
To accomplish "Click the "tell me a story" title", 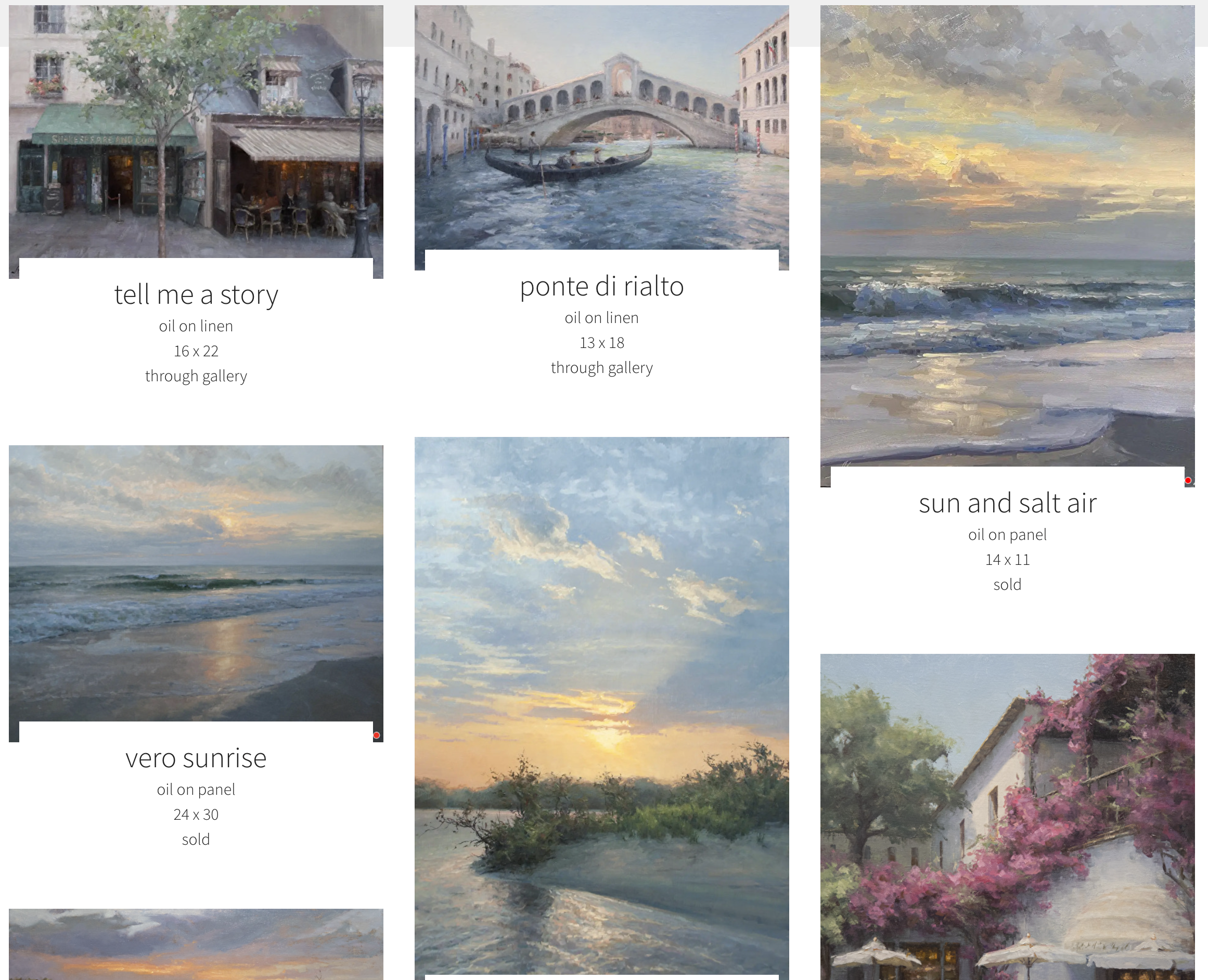I will [196, 295].
